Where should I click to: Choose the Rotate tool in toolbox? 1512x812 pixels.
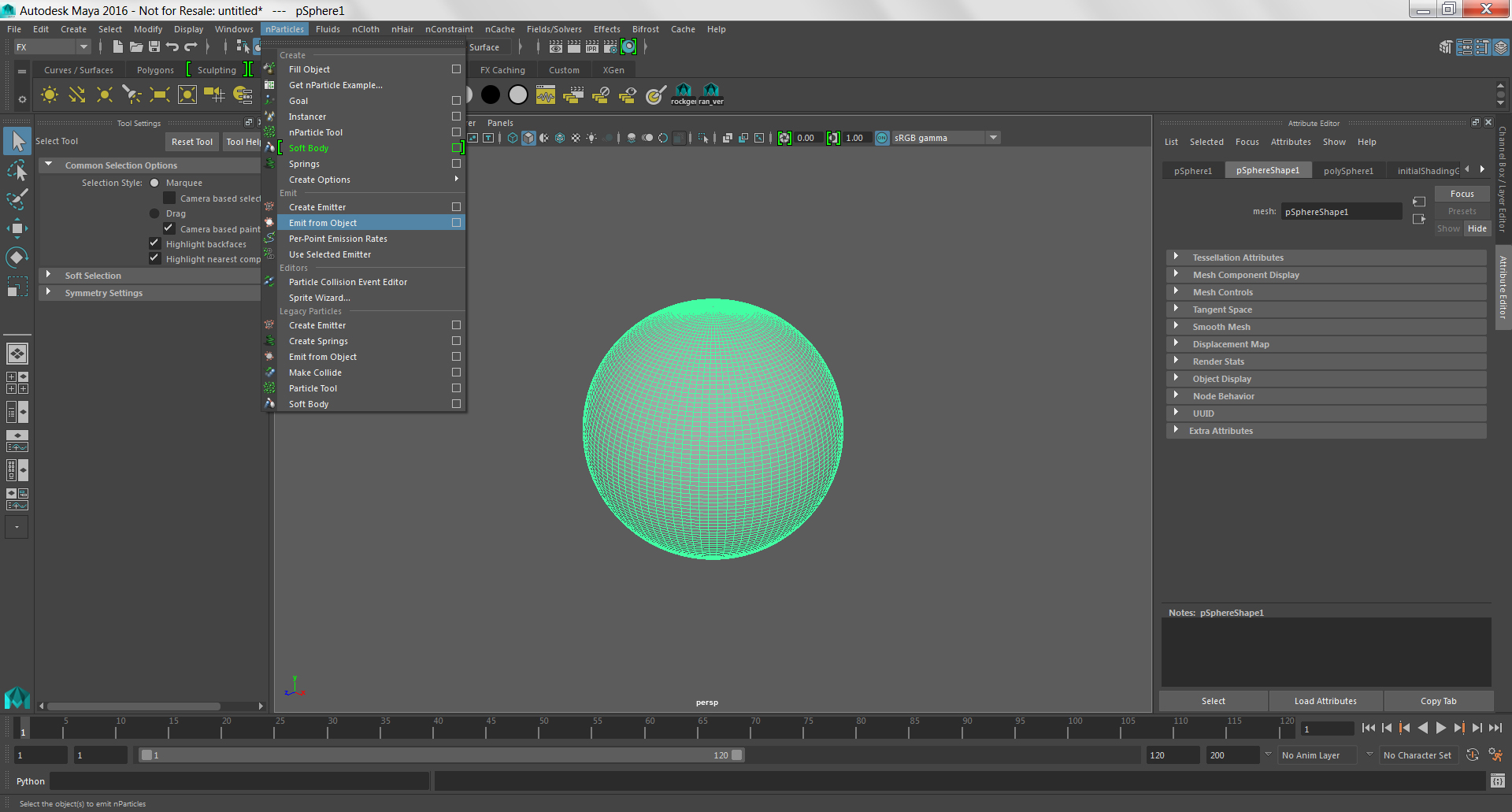(x=17, y=258)
